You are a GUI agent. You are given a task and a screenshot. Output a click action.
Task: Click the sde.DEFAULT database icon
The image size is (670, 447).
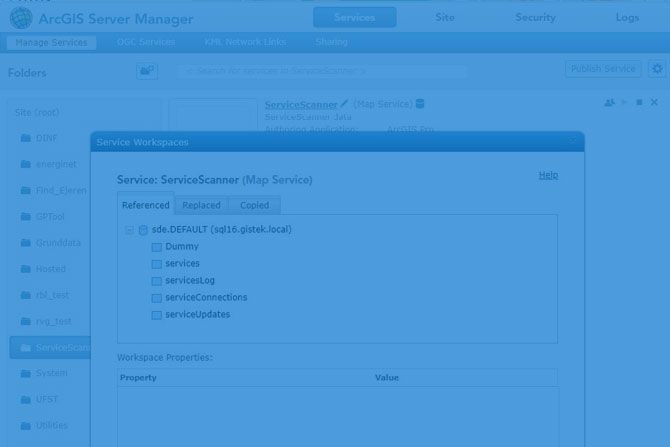143,230
